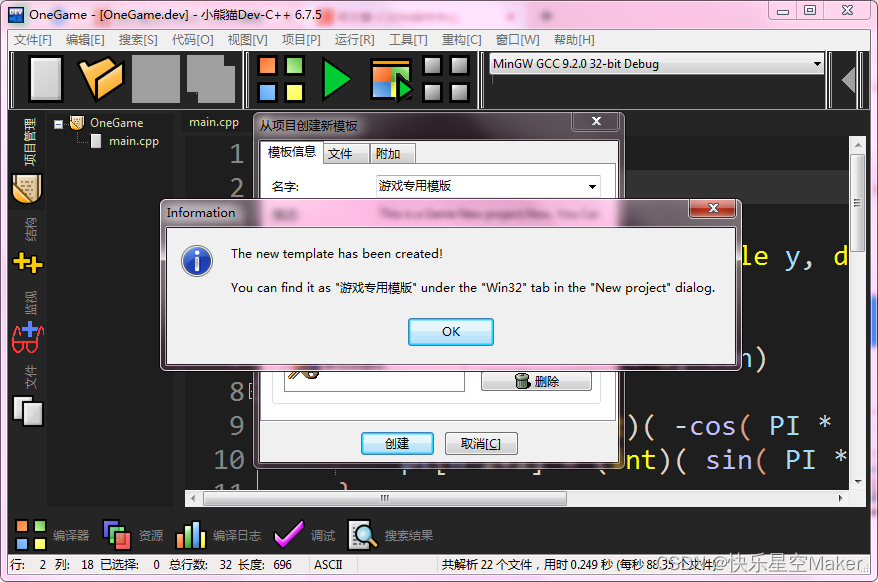Select OneGame project root in tree

[116, 123]
